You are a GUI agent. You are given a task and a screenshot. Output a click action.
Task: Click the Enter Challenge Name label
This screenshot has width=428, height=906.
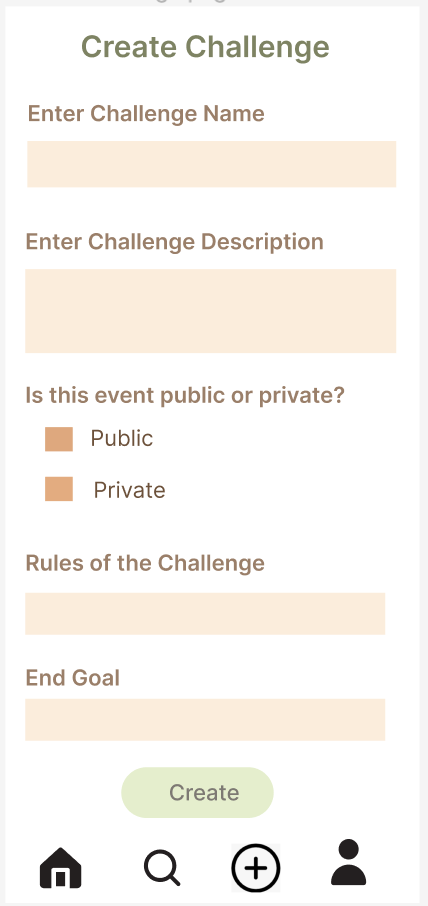coord(146,114)
